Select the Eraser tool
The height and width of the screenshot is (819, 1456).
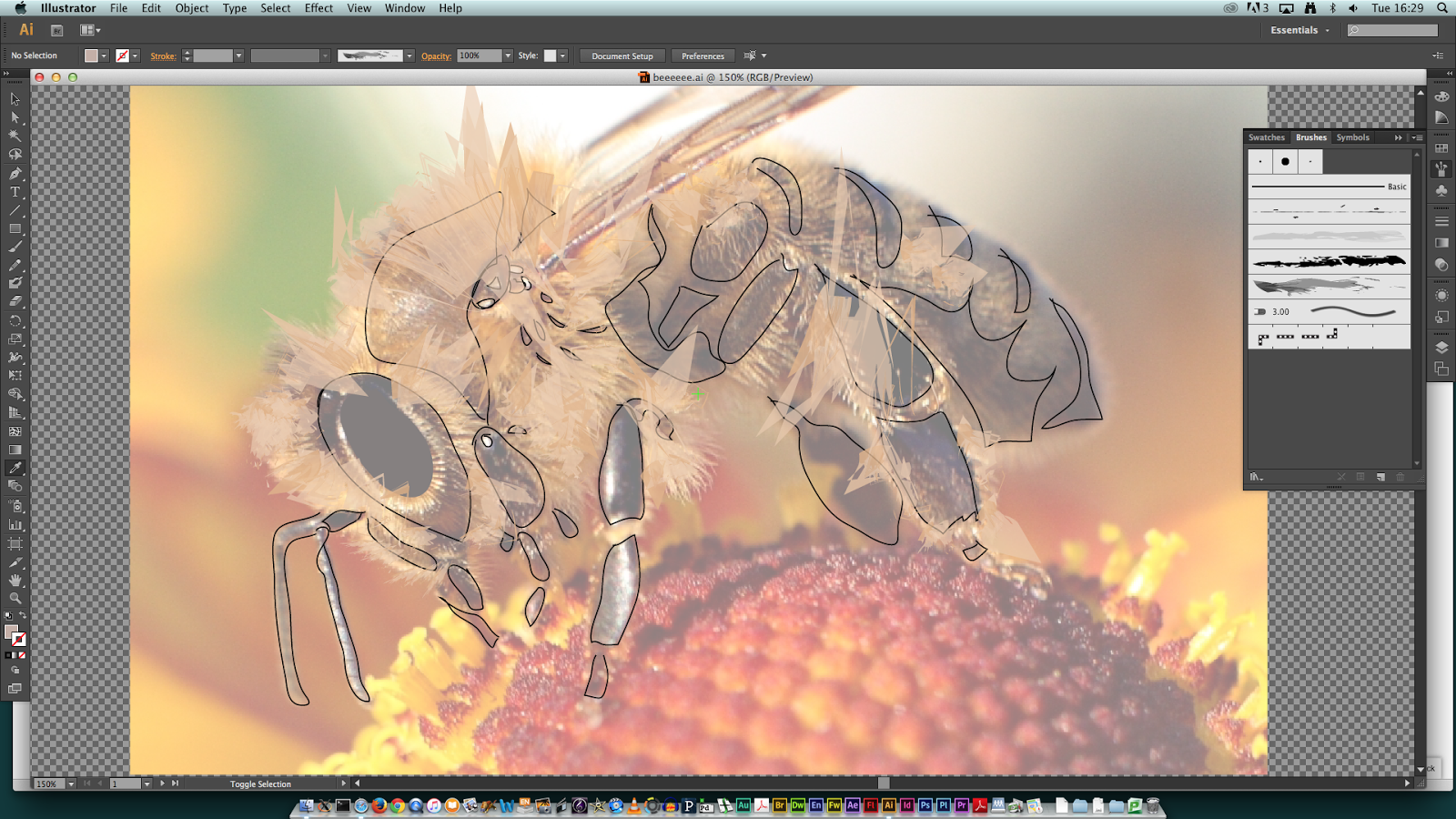[x=15, y=301]
